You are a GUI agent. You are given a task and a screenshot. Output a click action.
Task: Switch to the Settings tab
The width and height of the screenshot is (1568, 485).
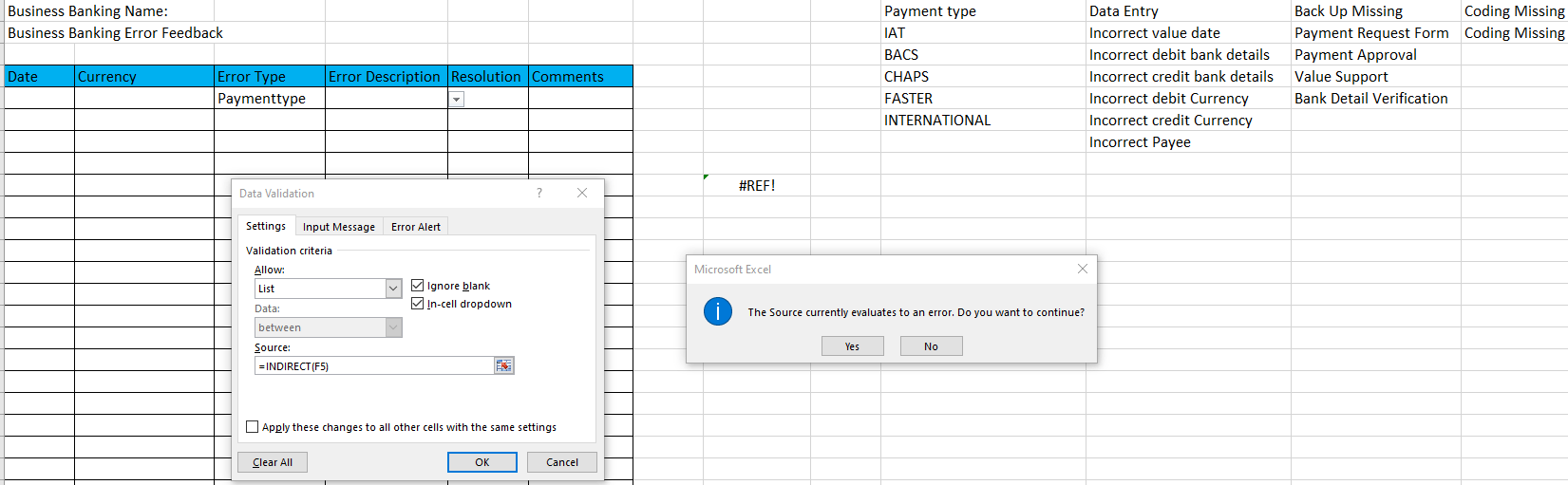click(x=266, y=226)
